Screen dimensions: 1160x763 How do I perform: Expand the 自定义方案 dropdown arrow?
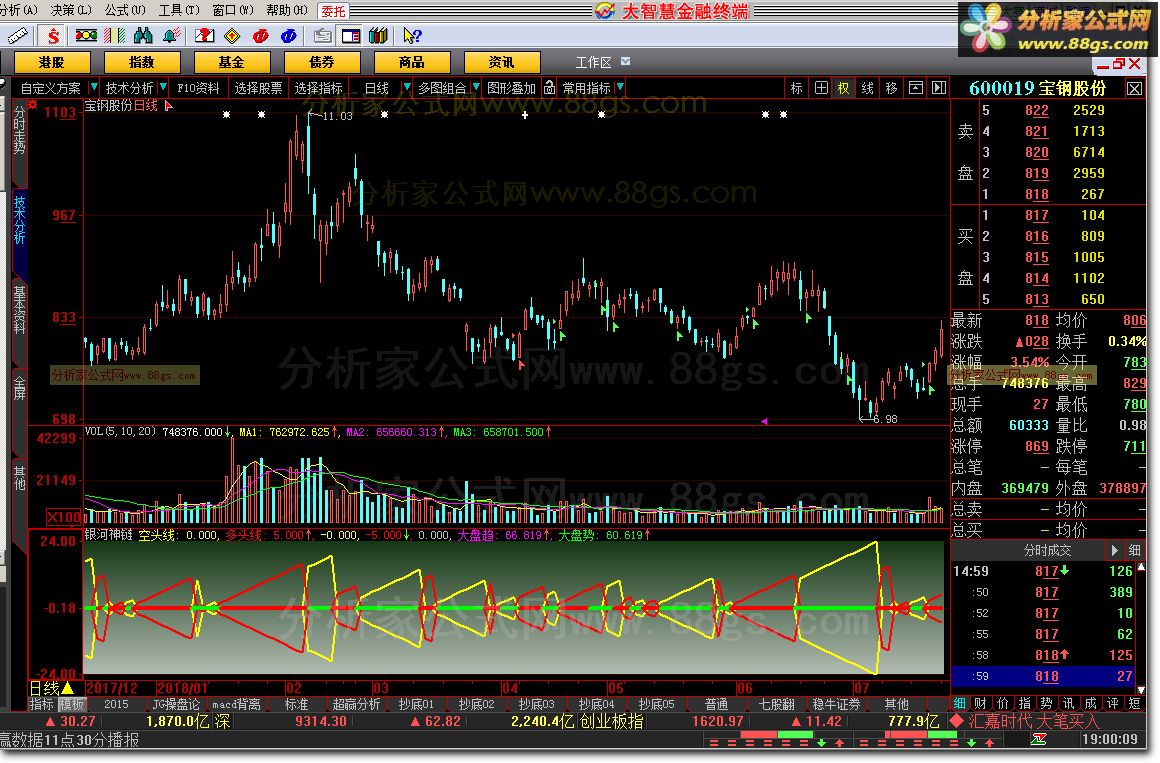point(94,87)
